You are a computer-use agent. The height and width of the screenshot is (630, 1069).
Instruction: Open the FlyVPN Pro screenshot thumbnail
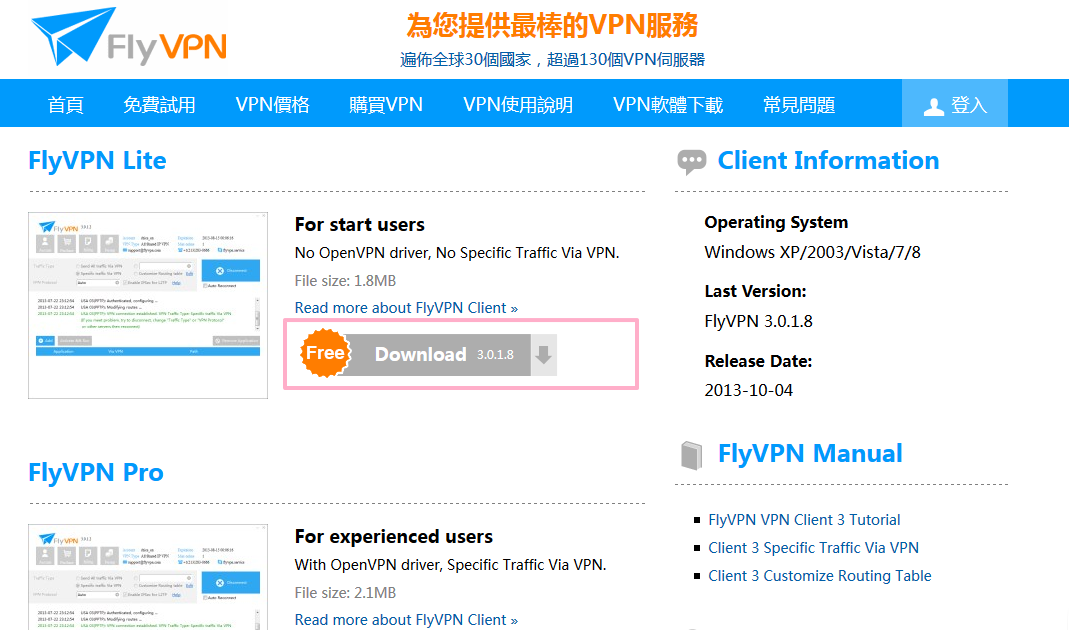(x=148, y=578)
